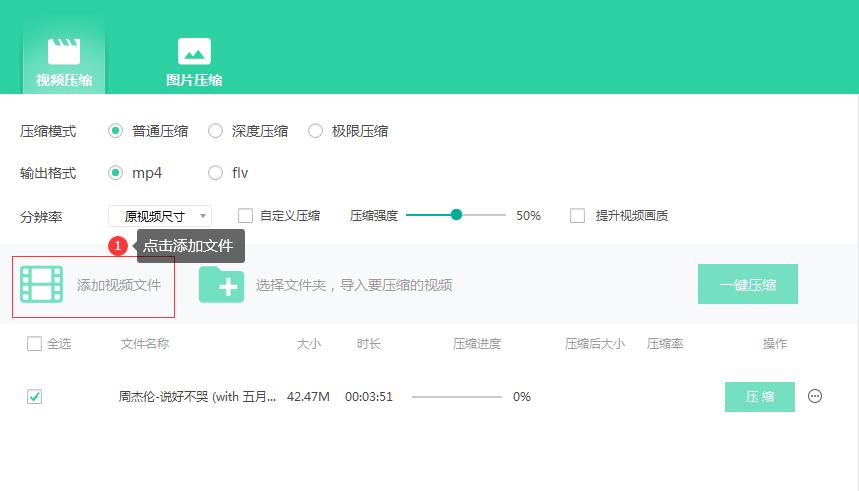Click the 压缩后大小 column header
The image size is (859, 491).
595,344
